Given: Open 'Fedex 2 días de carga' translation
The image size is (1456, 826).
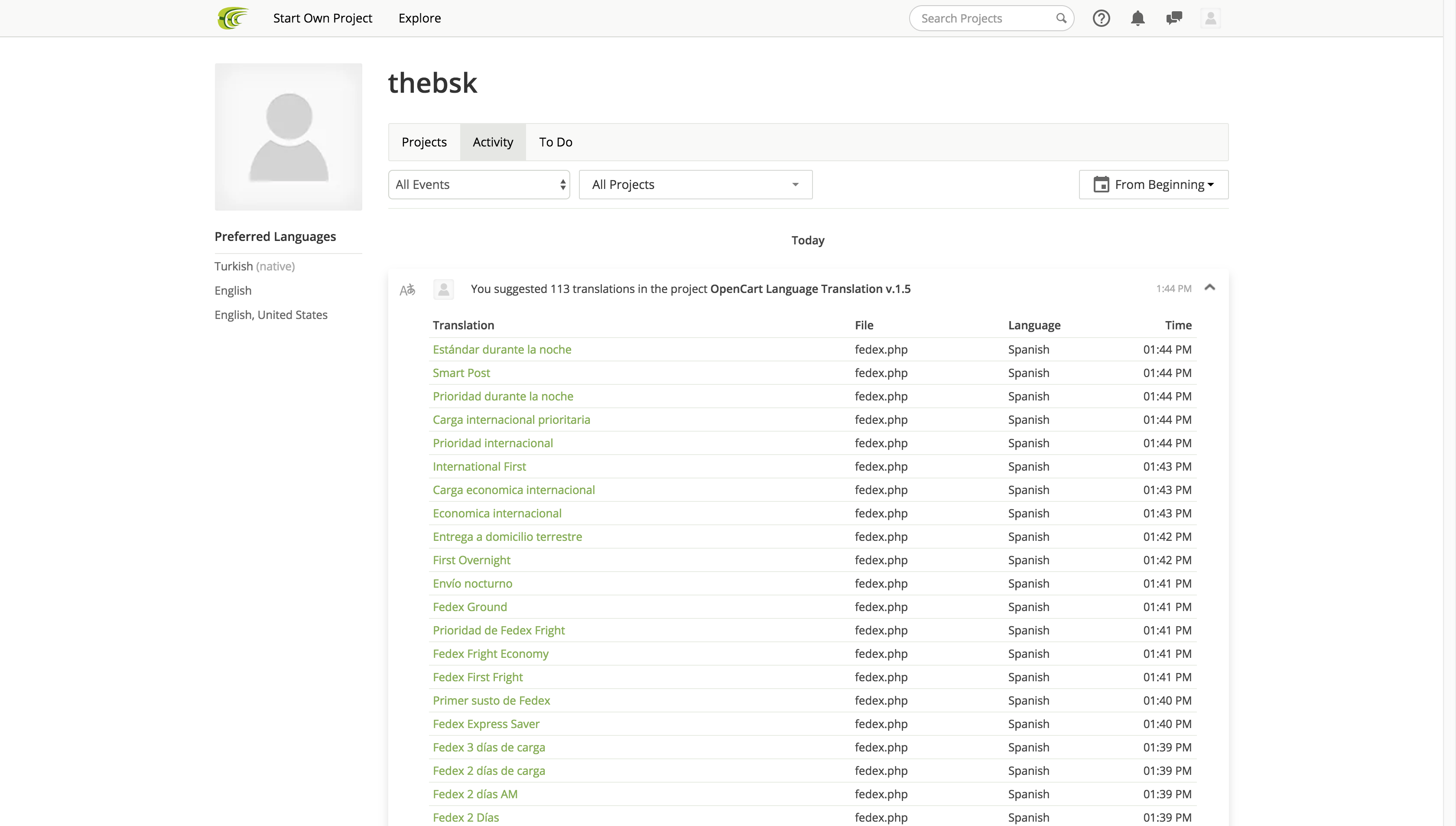Looking at the screenshot, I should click(488, 771).
